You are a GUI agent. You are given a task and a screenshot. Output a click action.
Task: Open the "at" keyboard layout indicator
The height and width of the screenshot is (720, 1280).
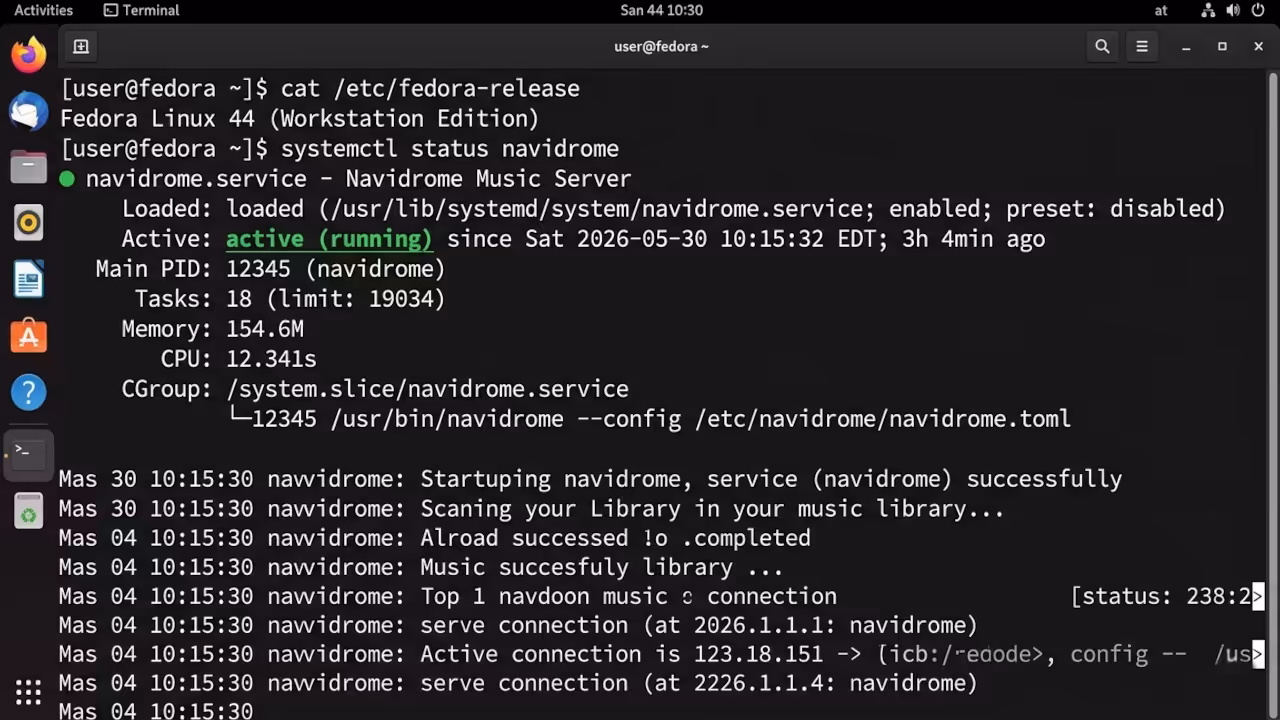[x=1161, y=10]
